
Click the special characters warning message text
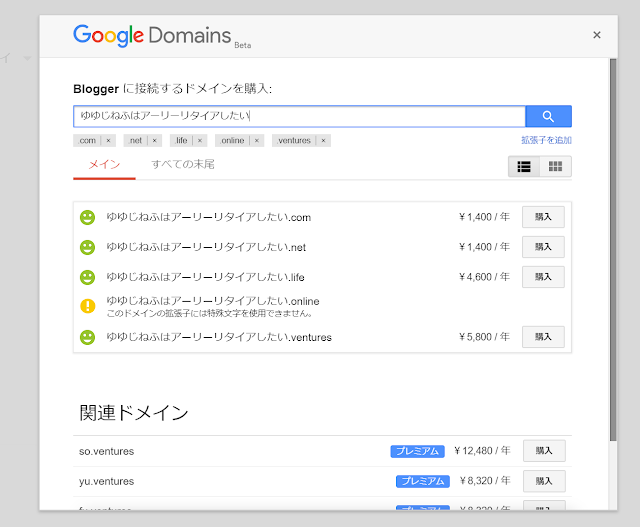(210, 314)
